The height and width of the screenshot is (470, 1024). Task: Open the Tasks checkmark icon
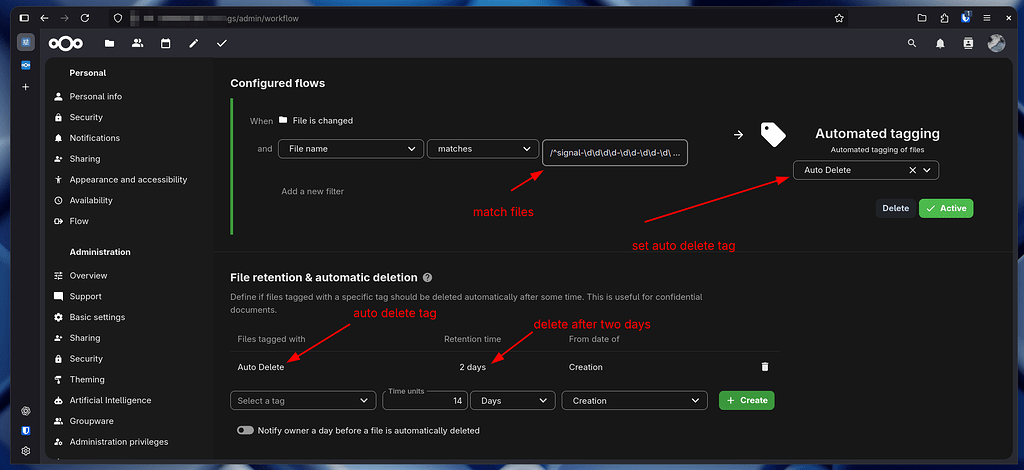[x=221, y=43]
